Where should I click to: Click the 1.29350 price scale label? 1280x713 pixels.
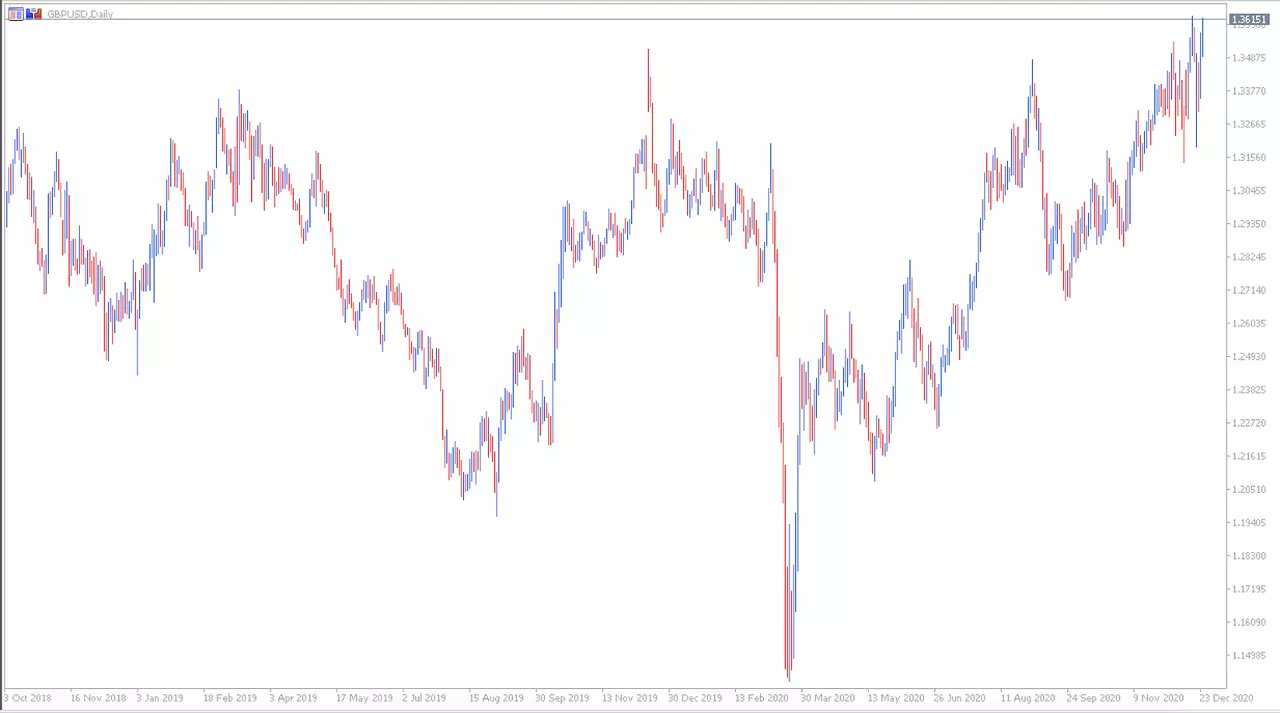1250,224
